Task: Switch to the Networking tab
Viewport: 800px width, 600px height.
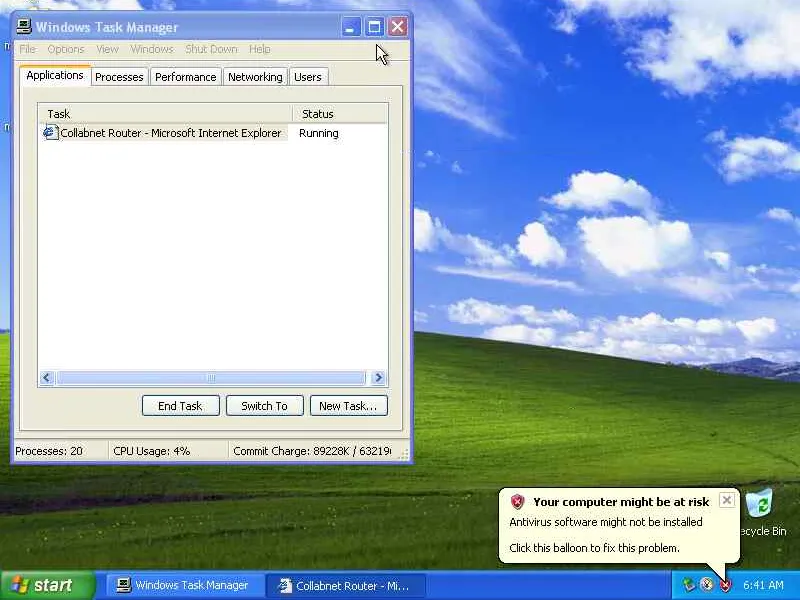Action: 255,77
